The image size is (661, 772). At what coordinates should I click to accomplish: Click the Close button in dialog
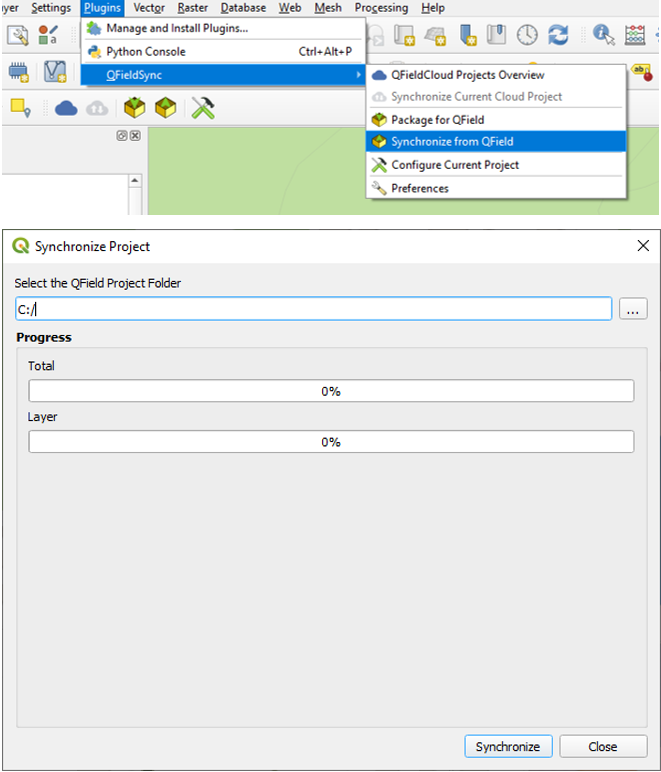point(603,746)
